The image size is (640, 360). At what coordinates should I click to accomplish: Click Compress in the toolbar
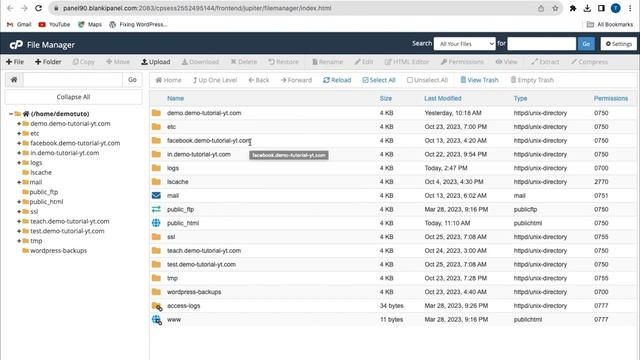tap(589, 62)
